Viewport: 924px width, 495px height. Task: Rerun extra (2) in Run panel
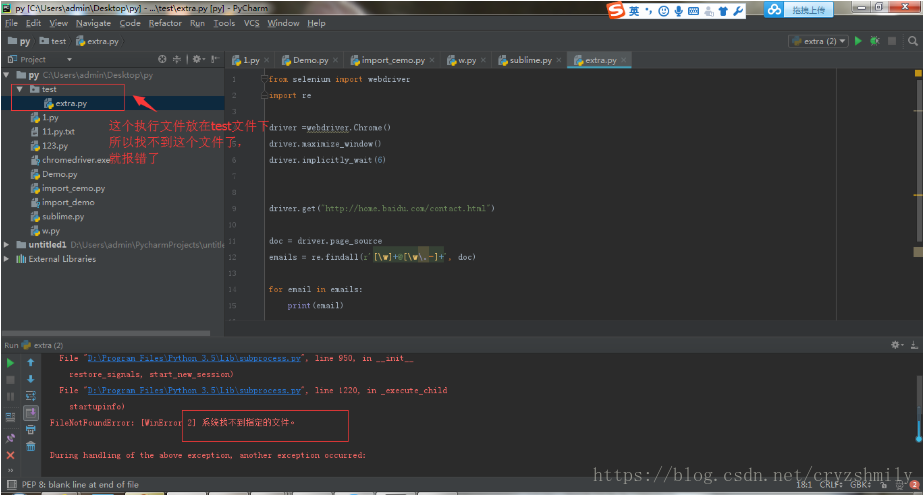(10, 363)
